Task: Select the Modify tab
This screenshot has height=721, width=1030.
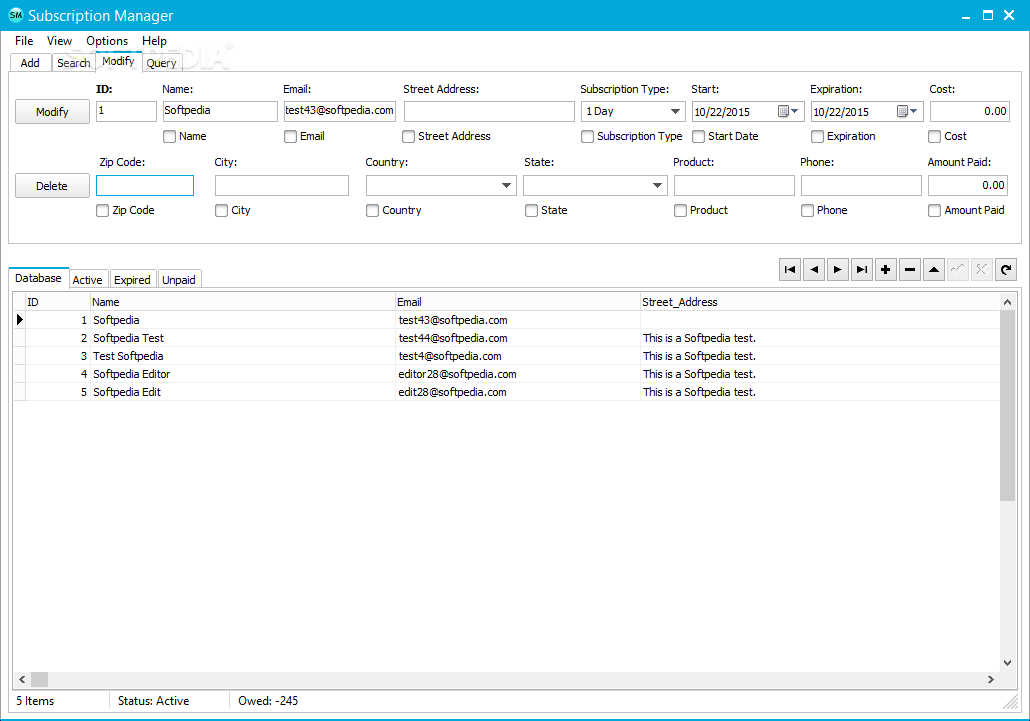Action: coord(118,61)
